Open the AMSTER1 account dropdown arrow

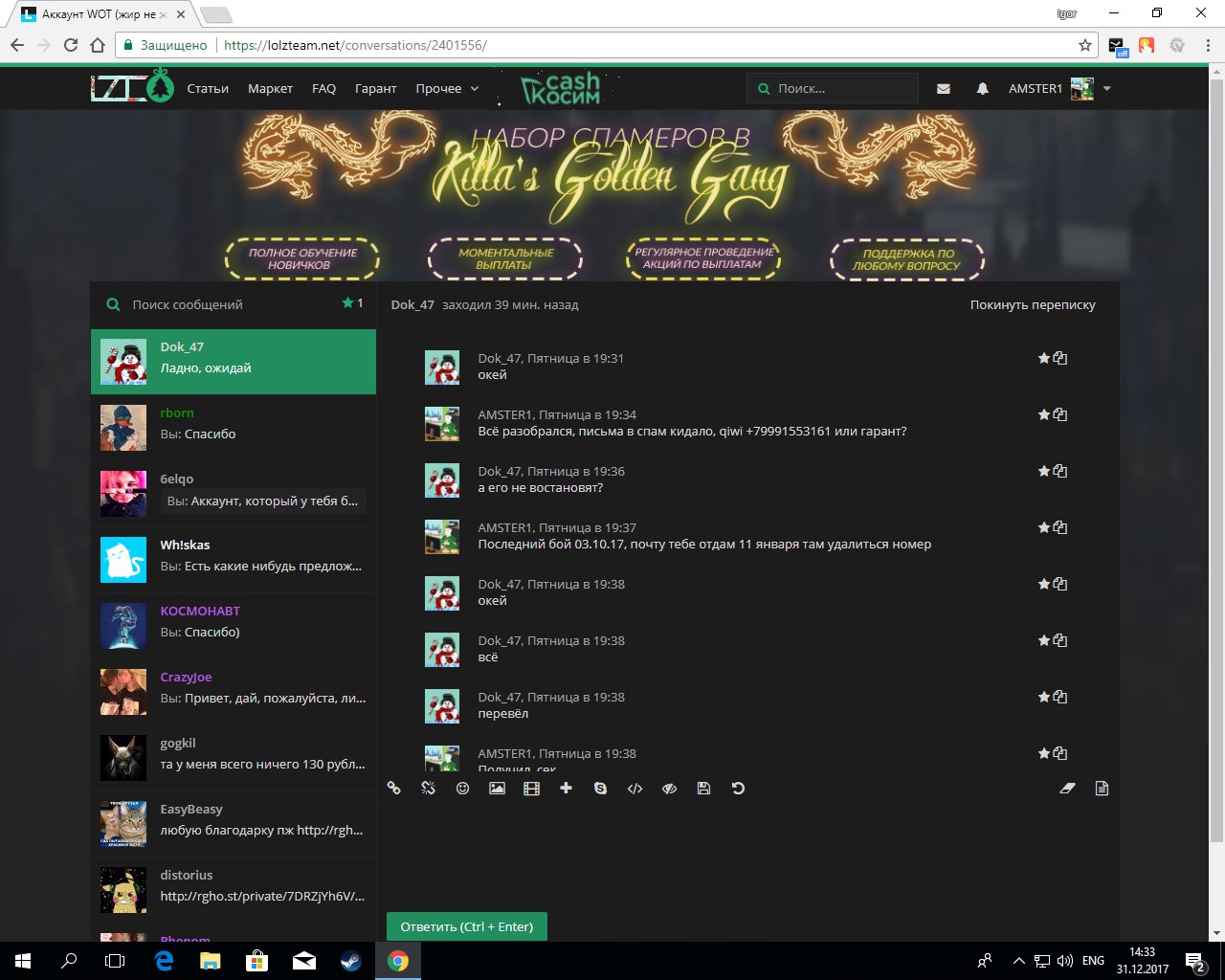coord(1107,89)
